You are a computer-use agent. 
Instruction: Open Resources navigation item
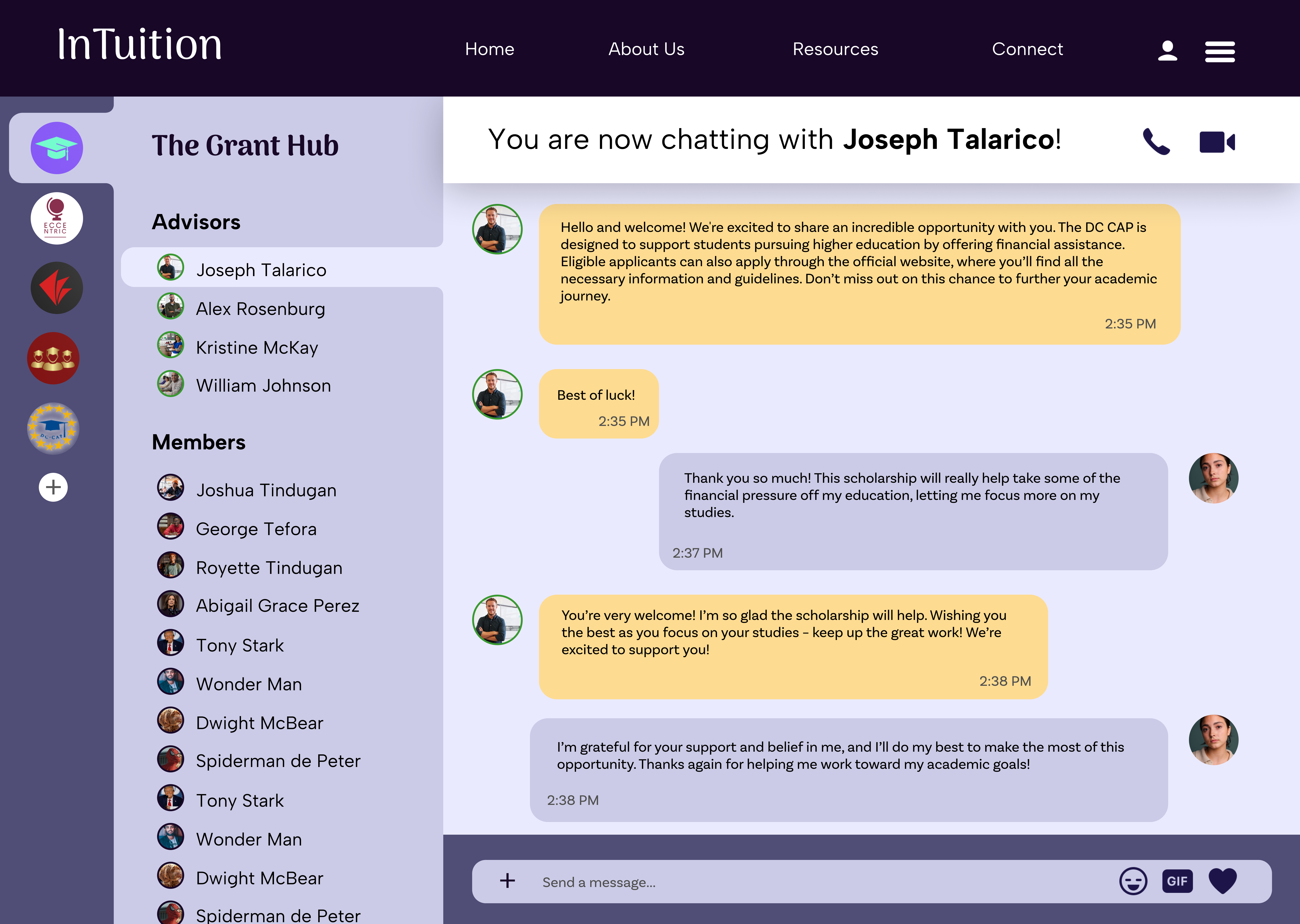[836, 49]
